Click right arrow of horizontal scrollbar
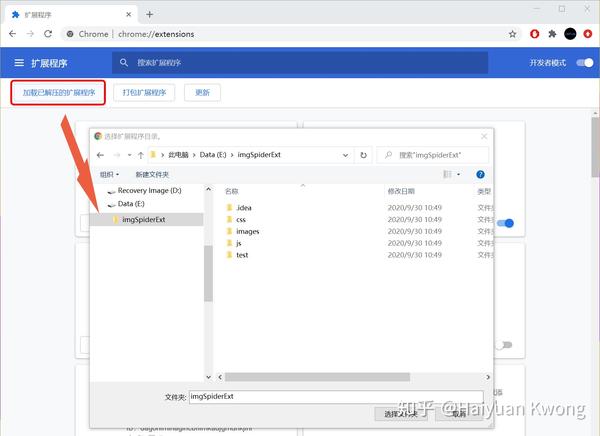 (x=488, y=377)
